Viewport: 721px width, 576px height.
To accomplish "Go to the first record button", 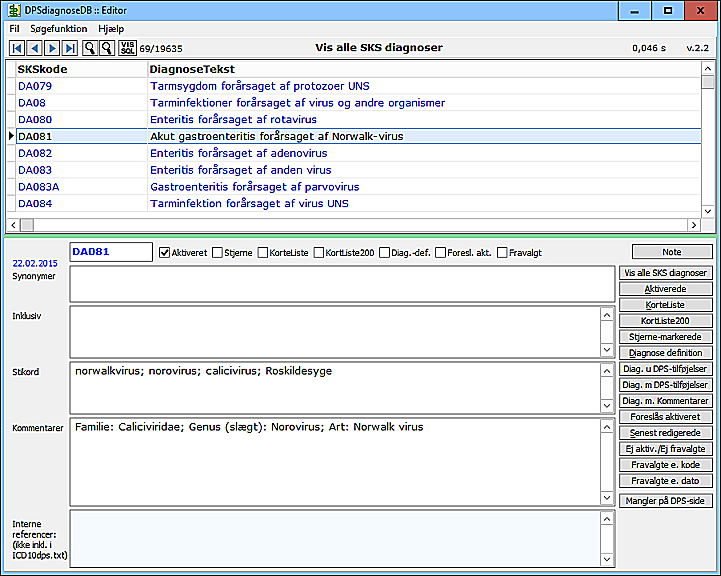I will [17, 48].
